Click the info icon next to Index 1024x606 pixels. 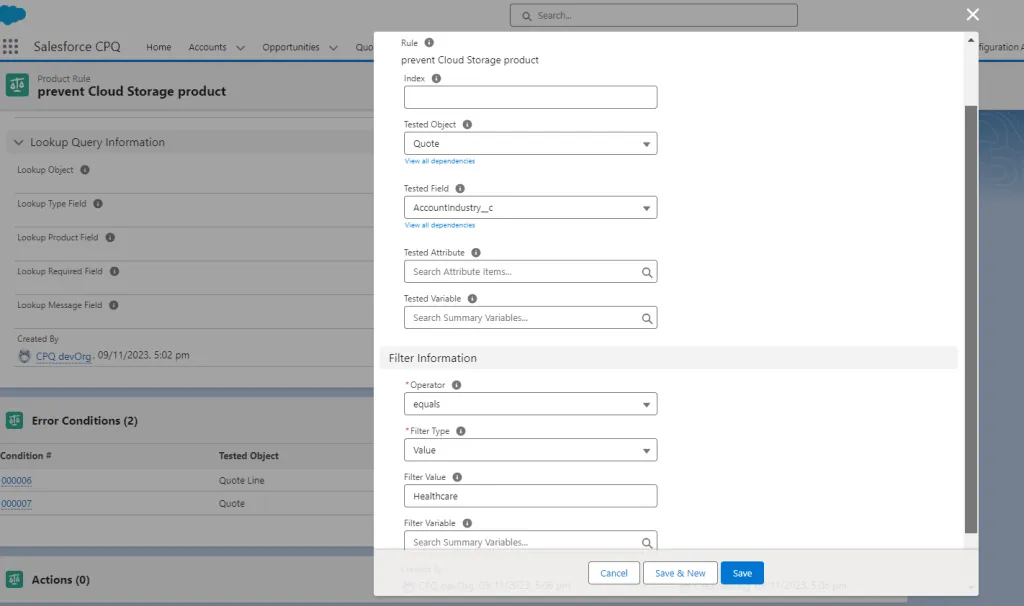[436, 78]
